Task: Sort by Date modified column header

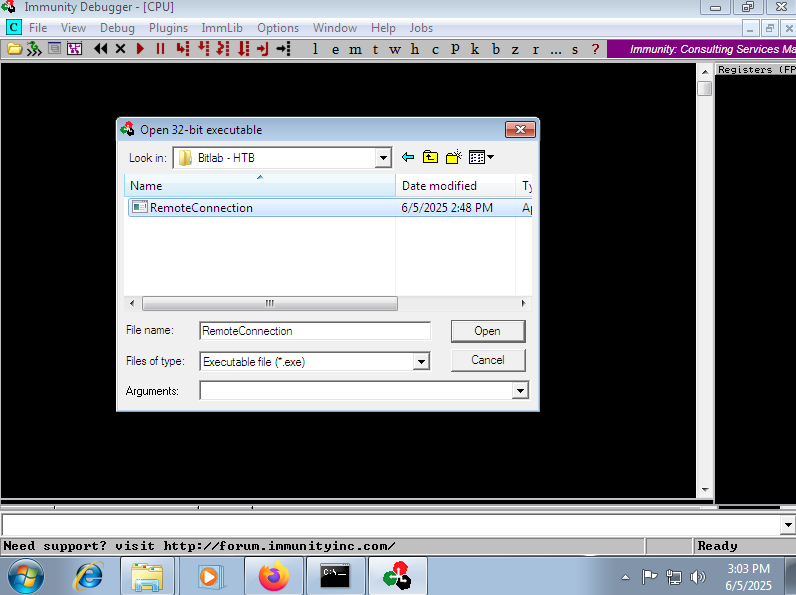Action: point(455,186)
